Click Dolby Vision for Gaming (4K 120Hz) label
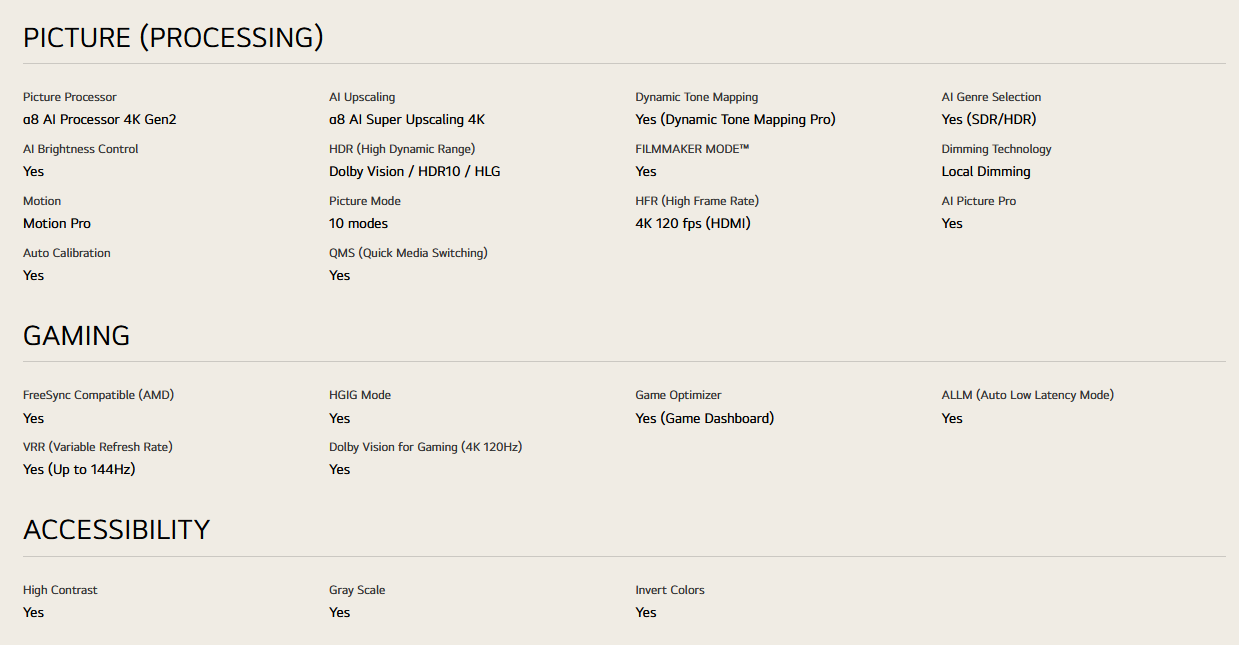Screen dimensions: 1239x645 point(425,447)
